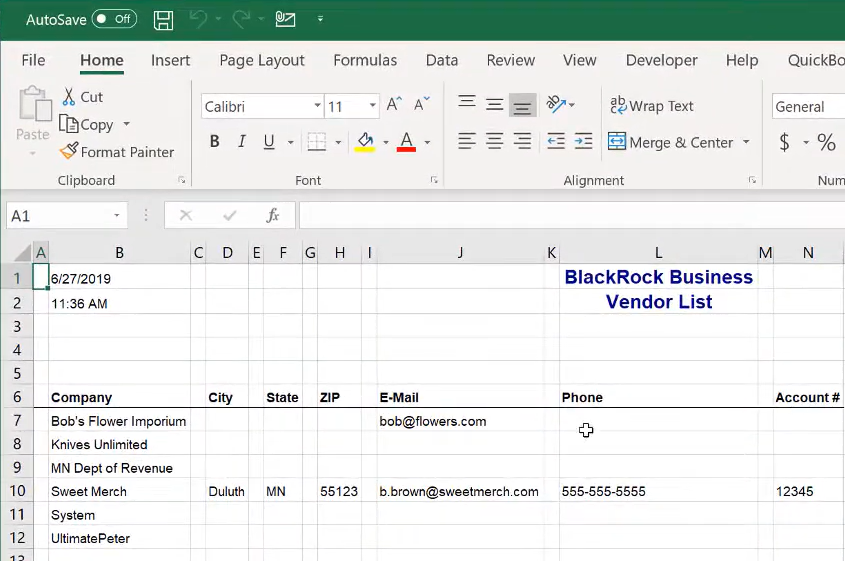Click phone 555-555-5555 cell
Viewport: 845px width, 561px height.
(659, 491)
